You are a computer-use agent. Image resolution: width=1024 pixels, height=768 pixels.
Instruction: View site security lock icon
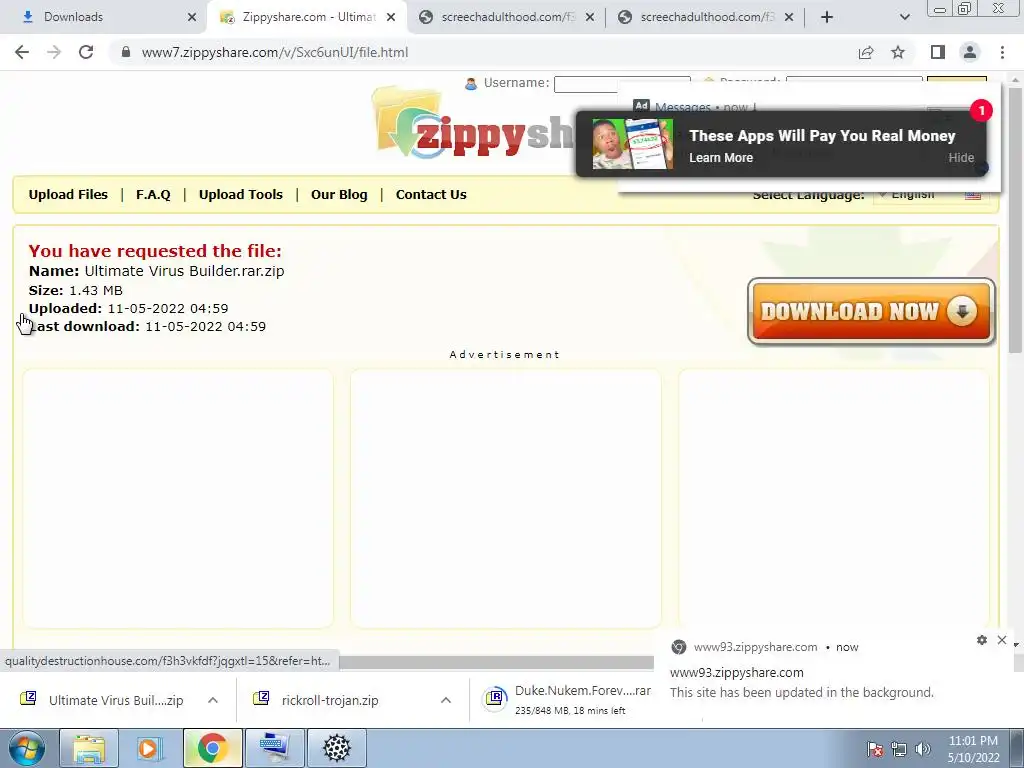point(126,52)
